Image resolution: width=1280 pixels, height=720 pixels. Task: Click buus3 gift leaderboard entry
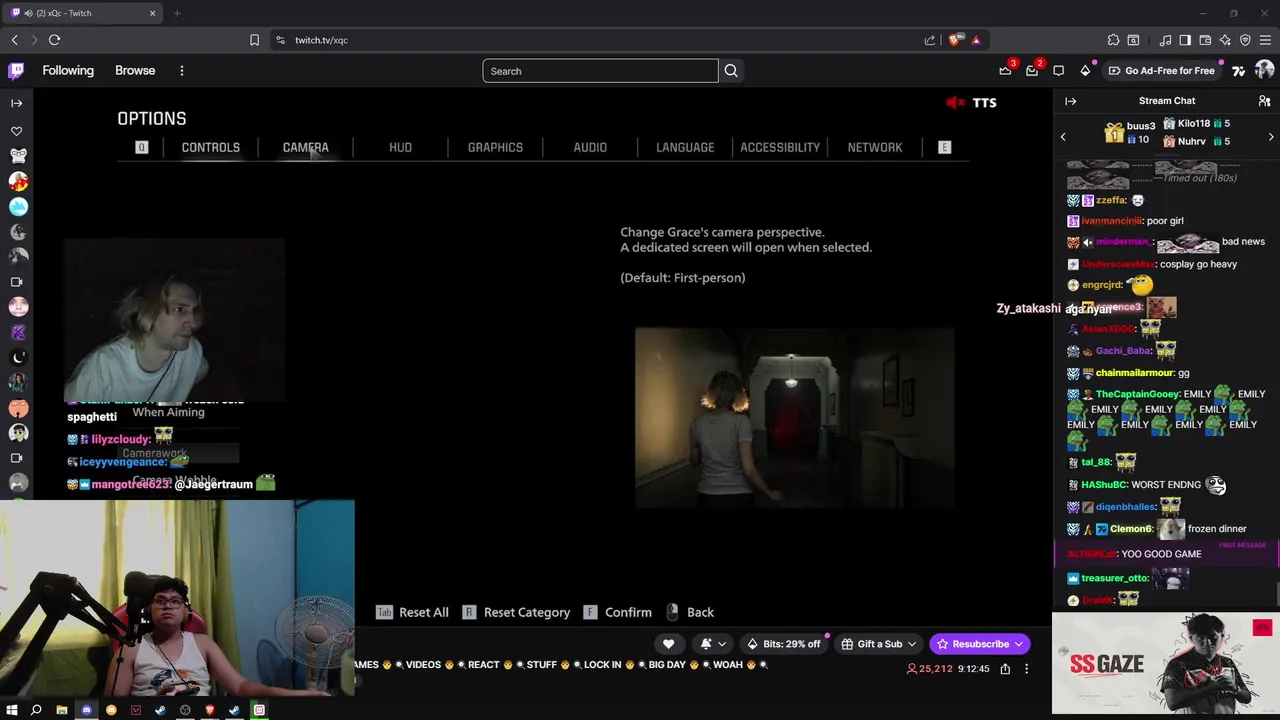click(1130, 133)
